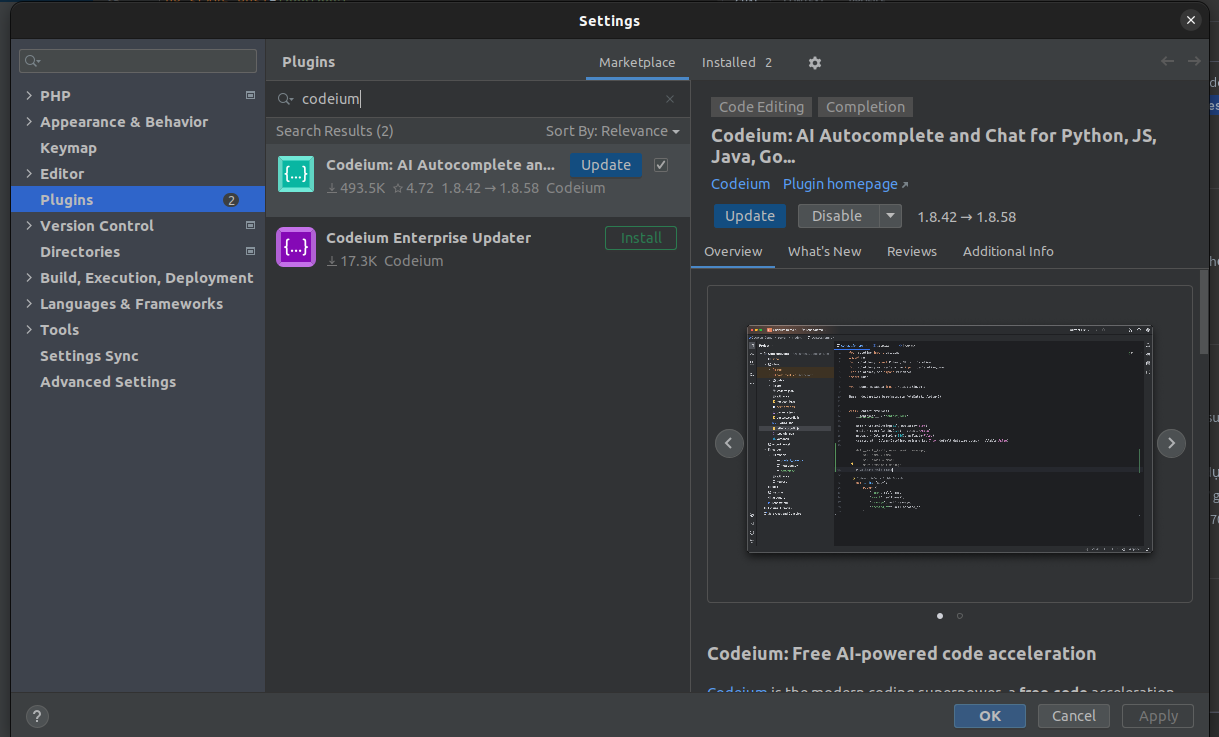Screen dimensions: 1219x737
Task: Show next screenshot with right arrow
Action: 1171,443
